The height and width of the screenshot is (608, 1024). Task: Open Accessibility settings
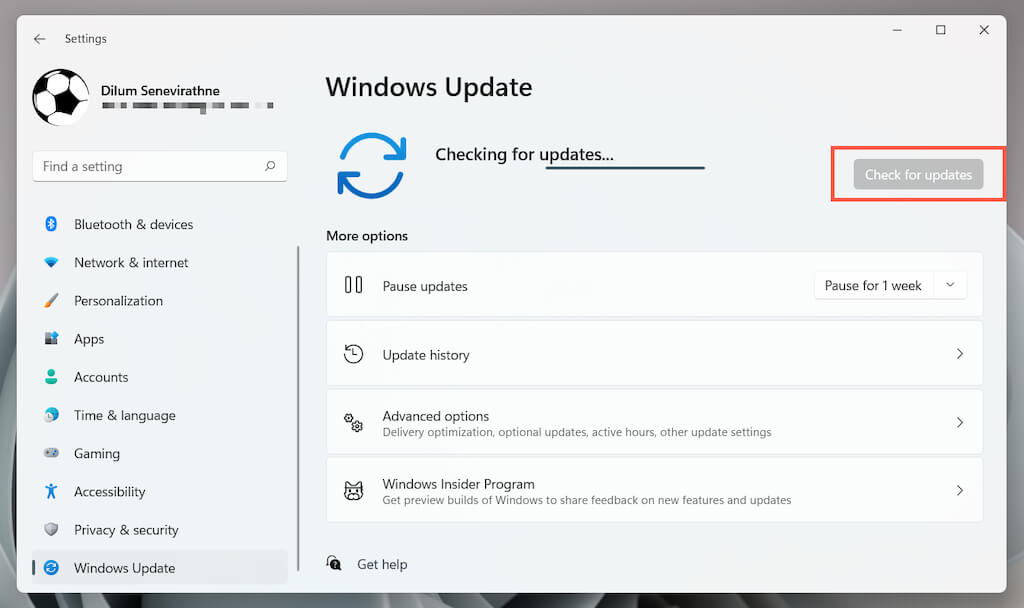[x=109, y=492]
